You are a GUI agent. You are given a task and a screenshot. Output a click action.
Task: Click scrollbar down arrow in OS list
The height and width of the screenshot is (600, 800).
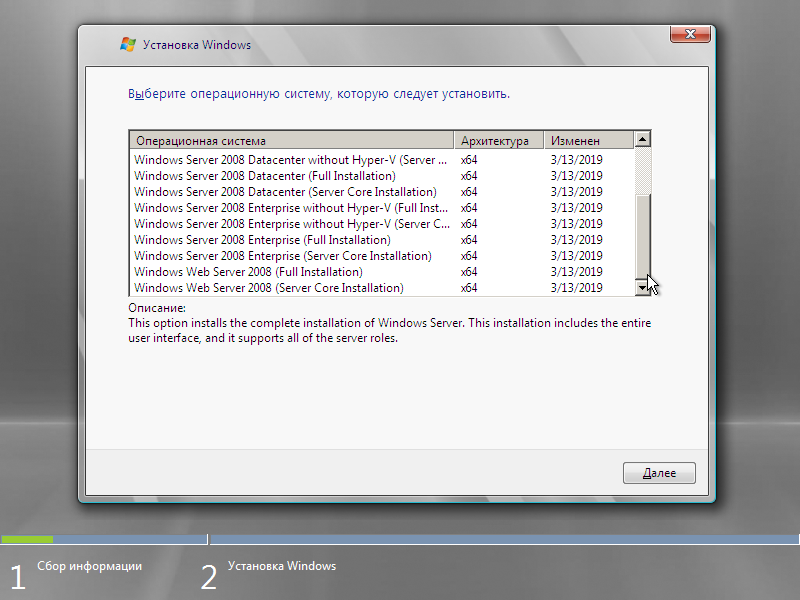point(642,287)
